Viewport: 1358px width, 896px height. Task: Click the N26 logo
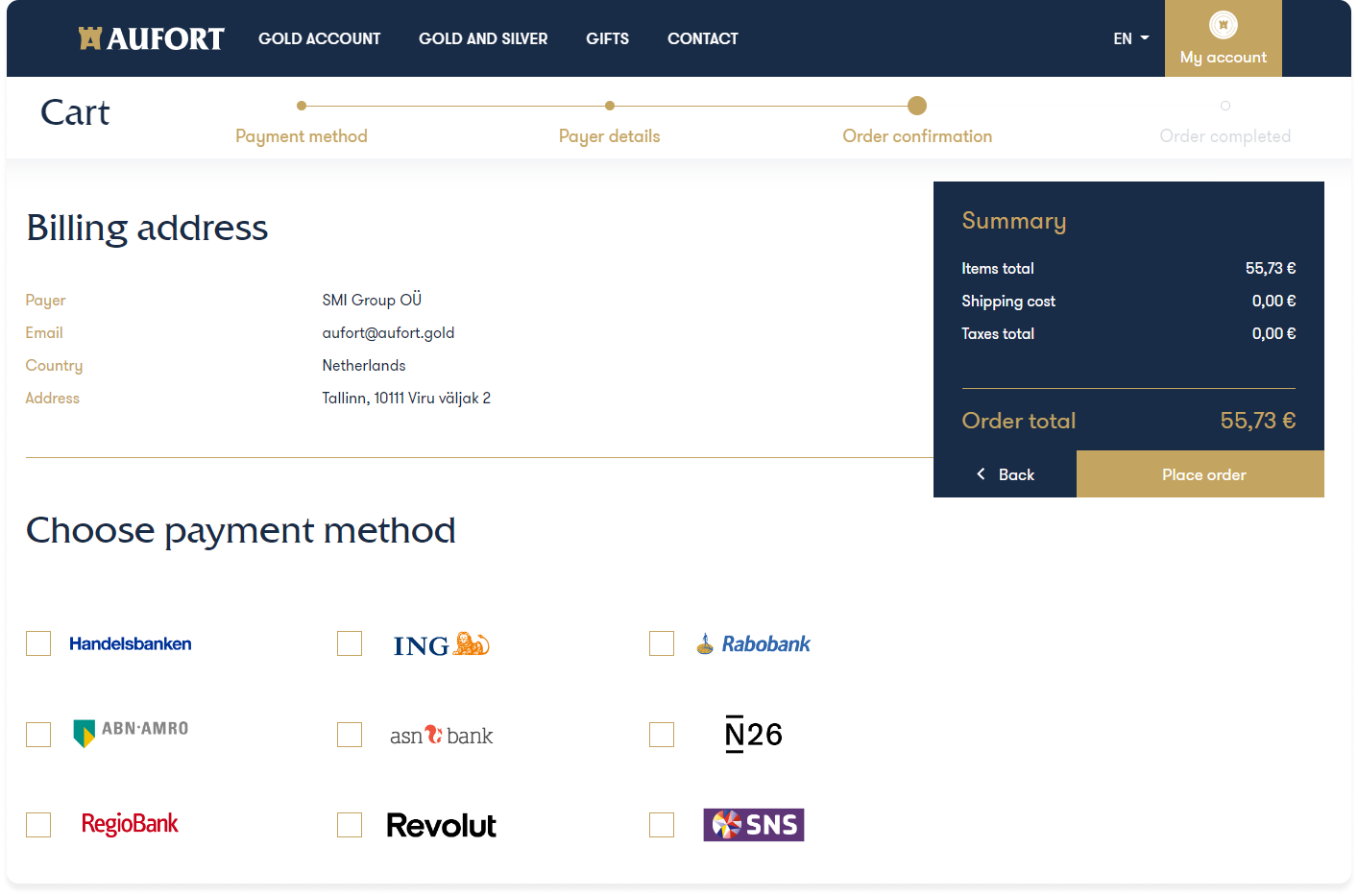click(x=754, y=735)
